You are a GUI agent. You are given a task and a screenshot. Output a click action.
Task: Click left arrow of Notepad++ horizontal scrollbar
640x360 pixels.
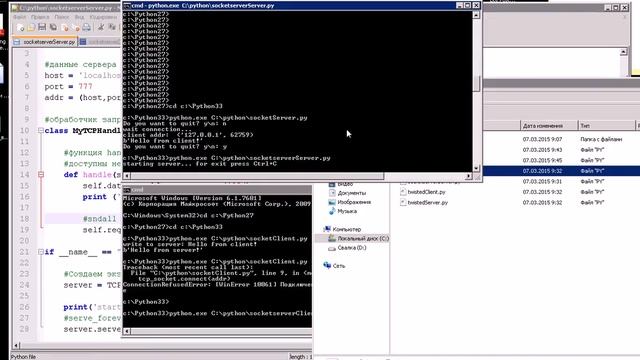[x=17, y=345]
